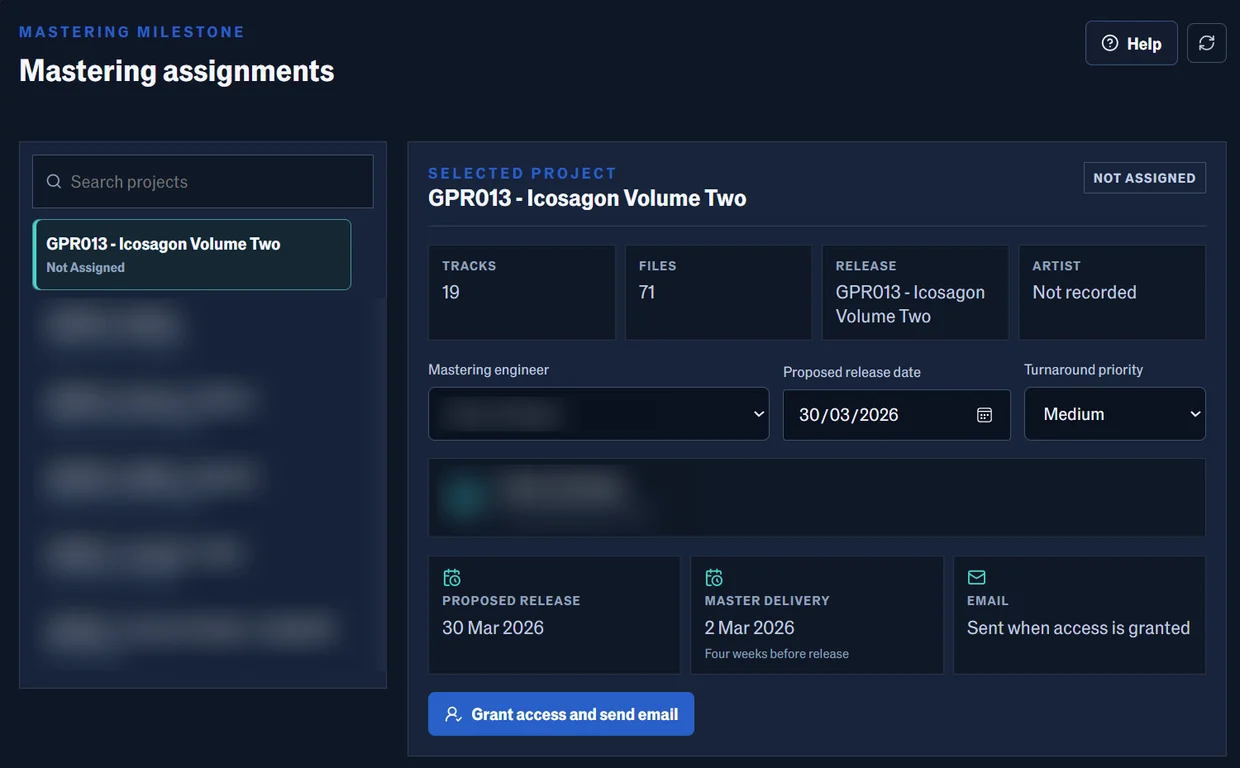Click the Files value 71
The height and width of the screenshot is (768, 1240).
tap(647, 292)
